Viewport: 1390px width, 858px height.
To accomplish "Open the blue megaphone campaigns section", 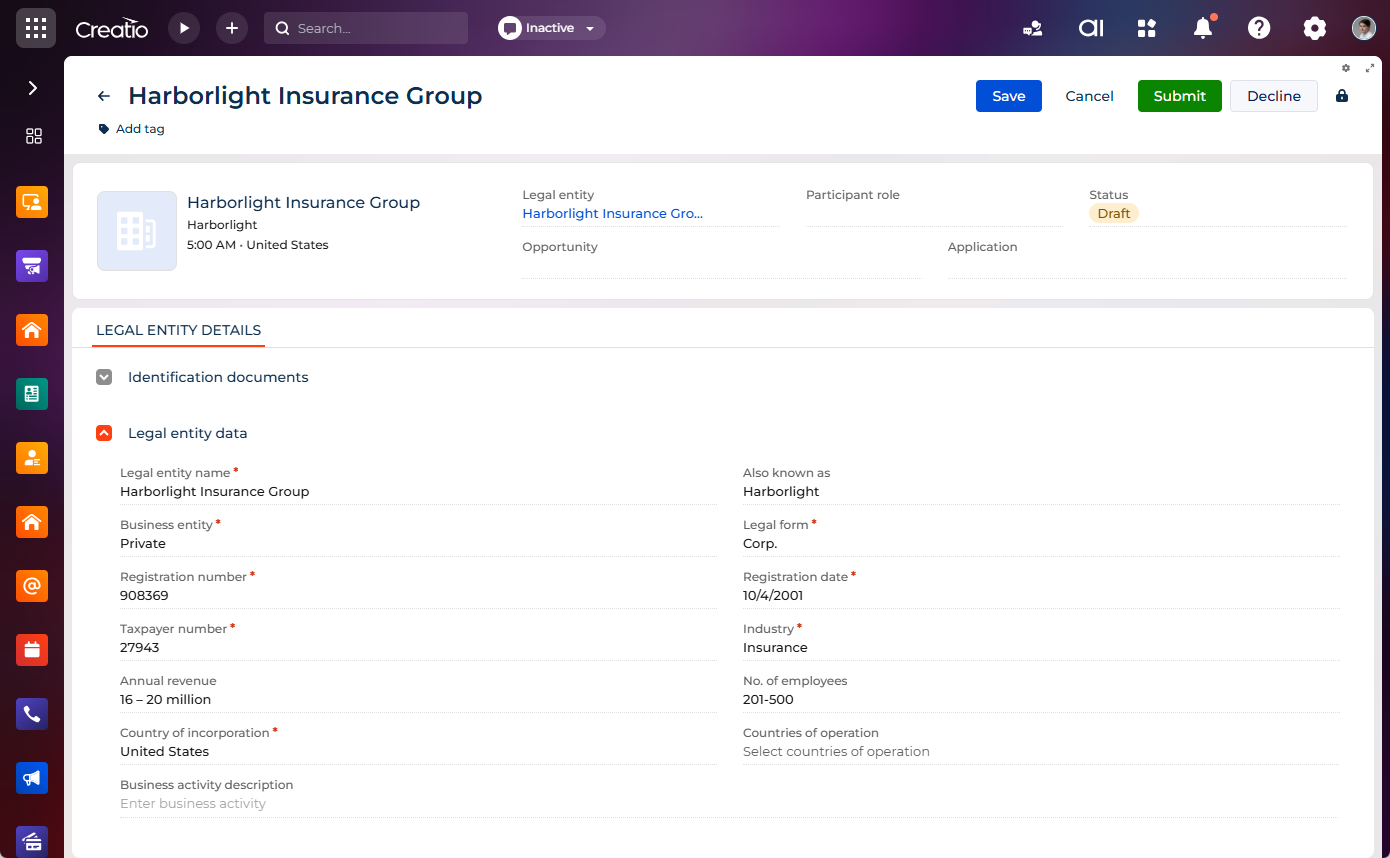I will 32,778.
